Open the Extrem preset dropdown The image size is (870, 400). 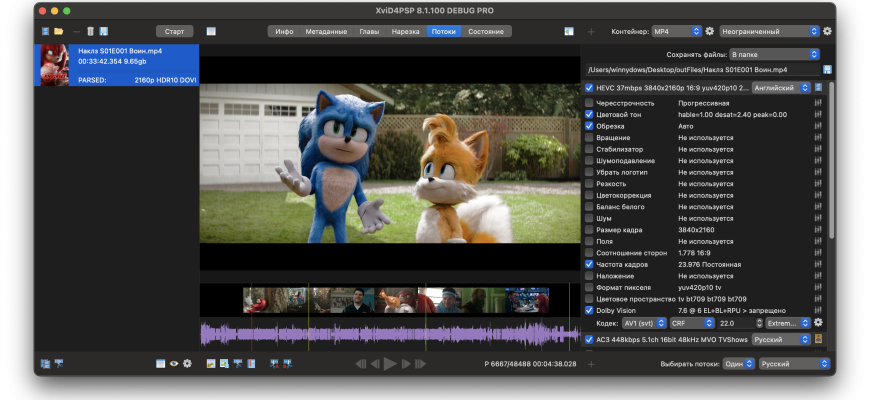coord(788,322)
